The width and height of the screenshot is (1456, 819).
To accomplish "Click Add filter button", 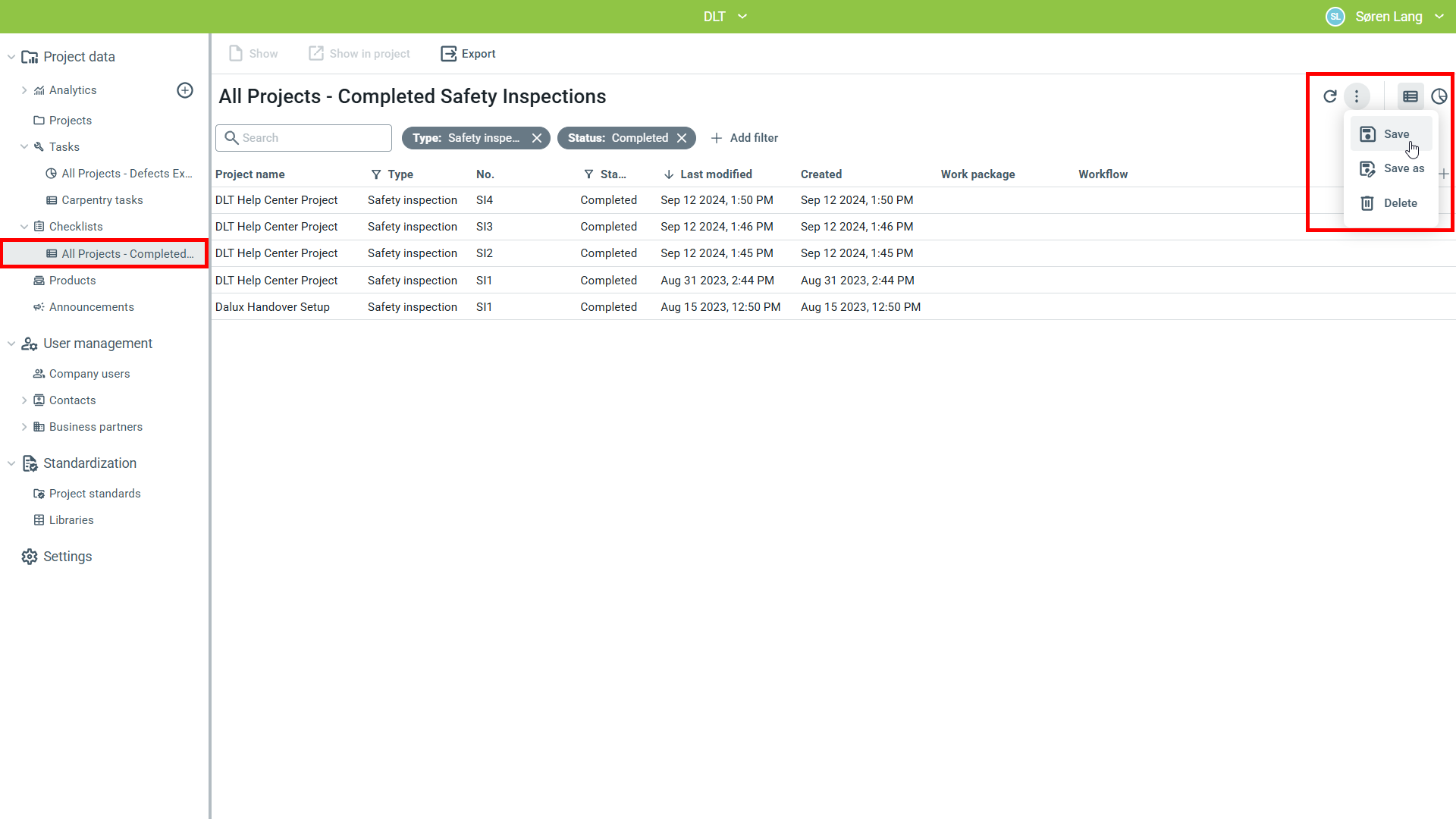I will (744, 138).
